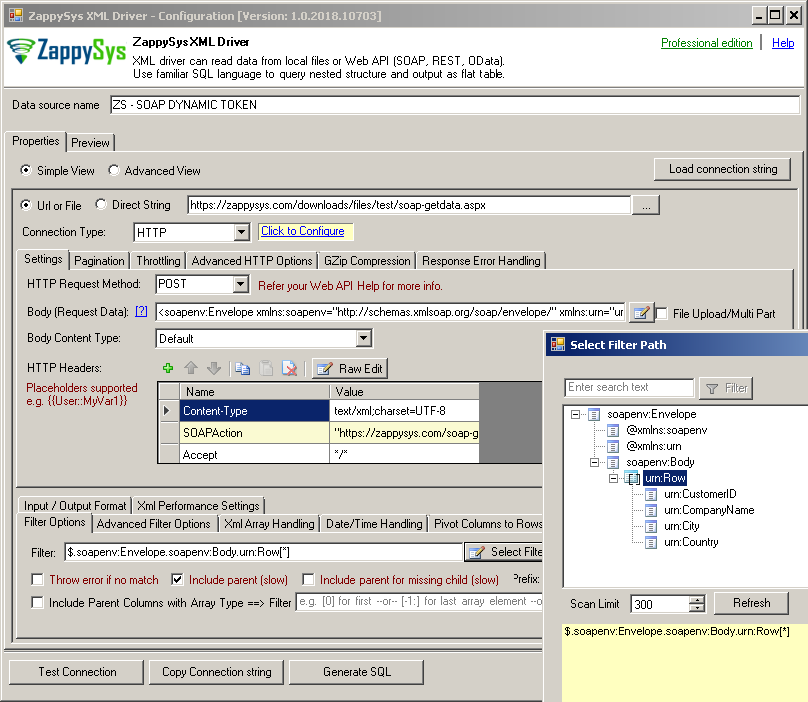Click row selector arrow for Content-Type header
This screenshot has height=702, width=808.
[167, 411]
